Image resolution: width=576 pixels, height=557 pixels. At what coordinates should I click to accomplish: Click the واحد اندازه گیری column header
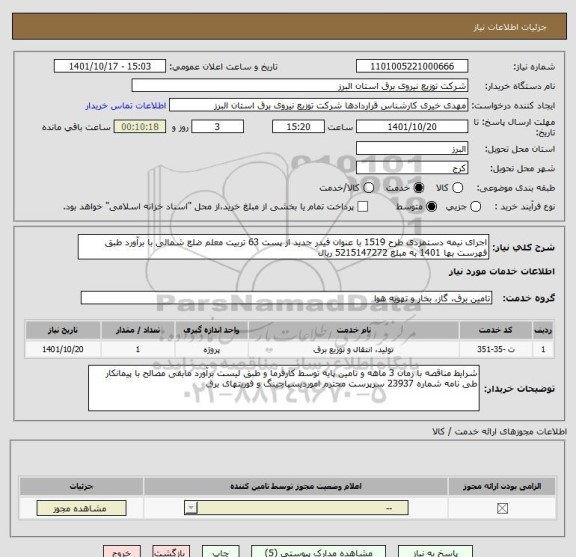point(212,330)
